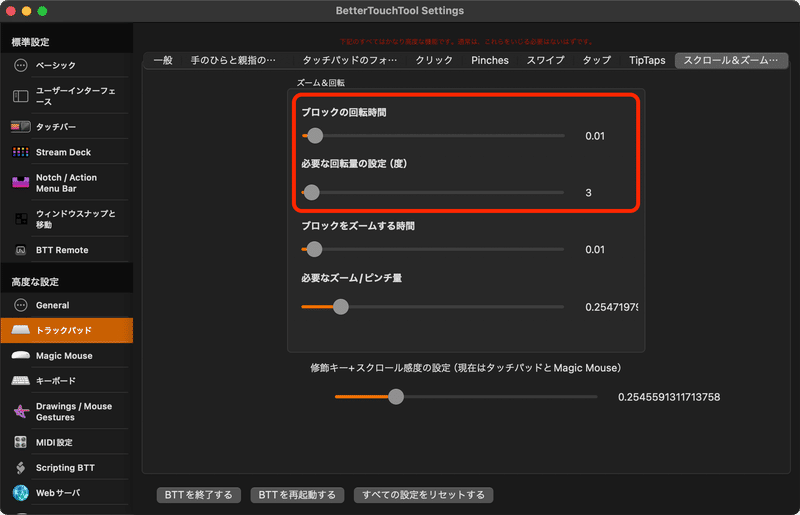Switch to the タッチパッドのフォ… tab
This screenshot has height=515, width=800.
[349, 60]
